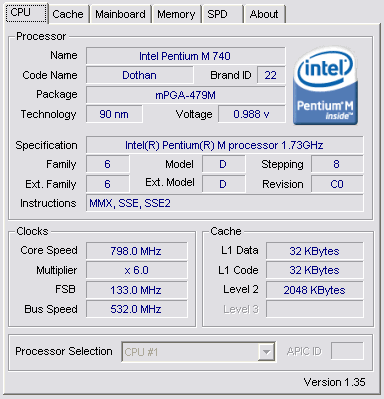Select the Specification field Intel(R) Pentium(R) M processor 1.73GHz
384x399 pixels.
coord(225,145)
